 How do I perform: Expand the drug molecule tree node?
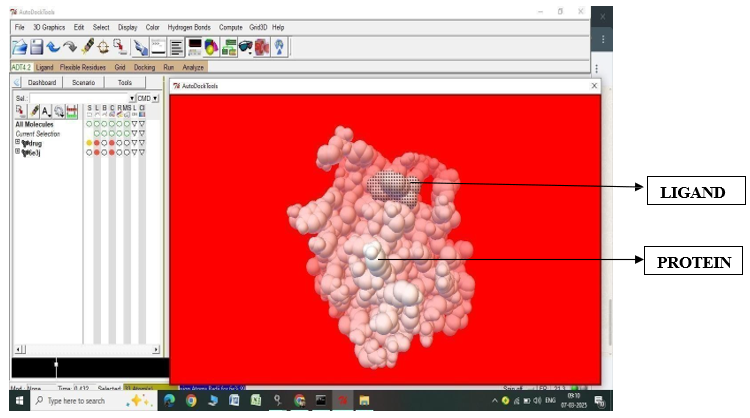[17, 143]
